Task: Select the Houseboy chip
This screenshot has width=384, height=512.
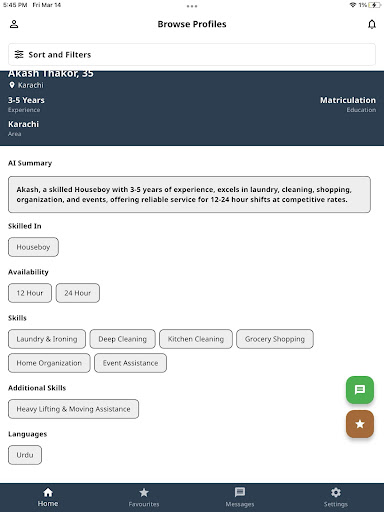Action: [33, 247]
